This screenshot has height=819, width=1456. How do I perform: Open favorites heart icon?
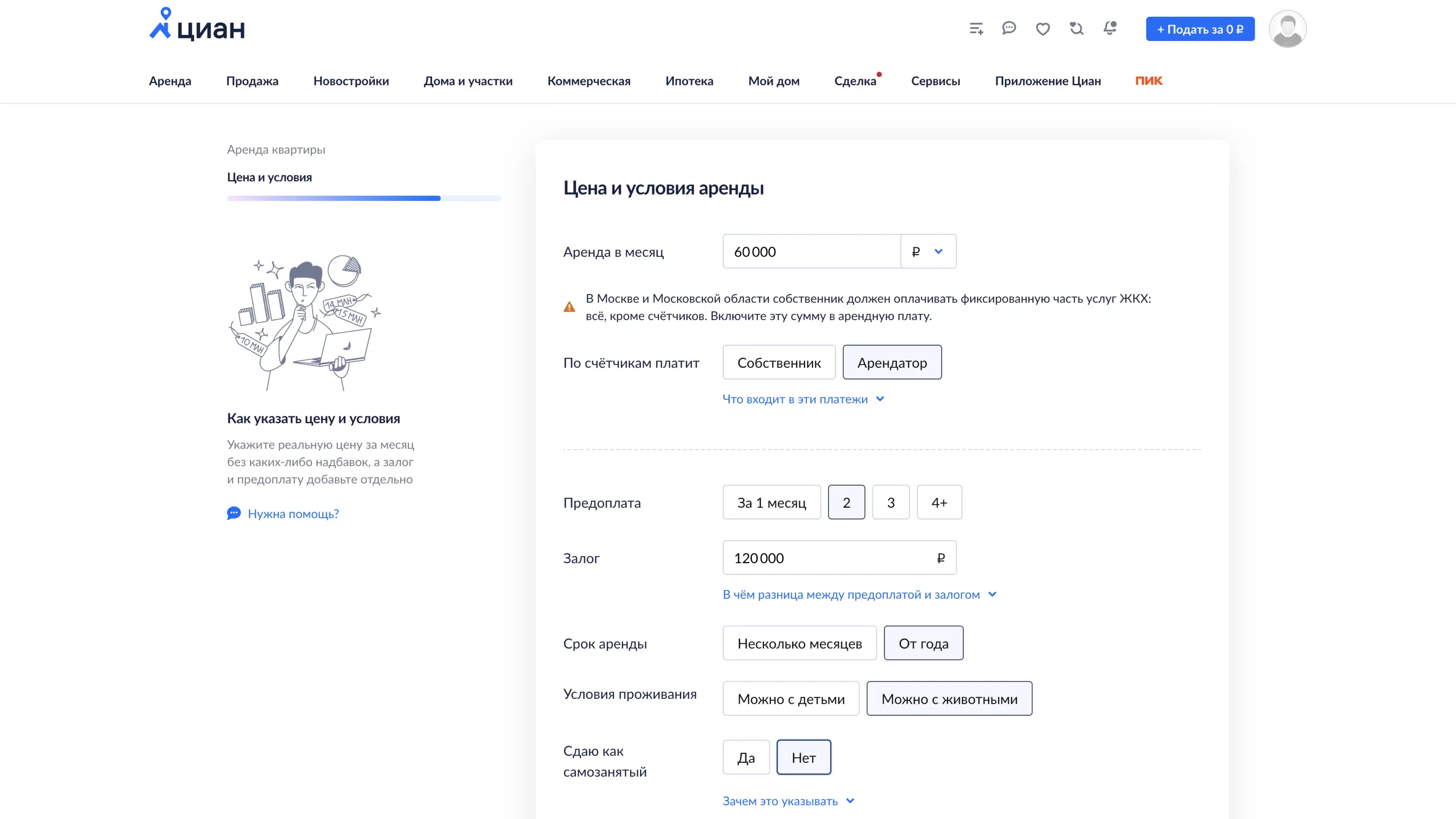1043,29
